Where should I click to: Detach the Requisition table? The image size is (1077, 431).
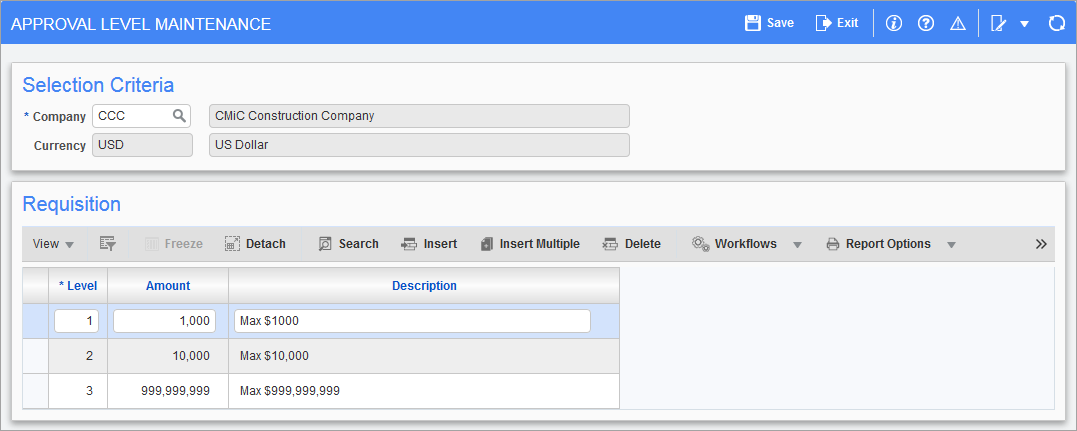point(255,244)
